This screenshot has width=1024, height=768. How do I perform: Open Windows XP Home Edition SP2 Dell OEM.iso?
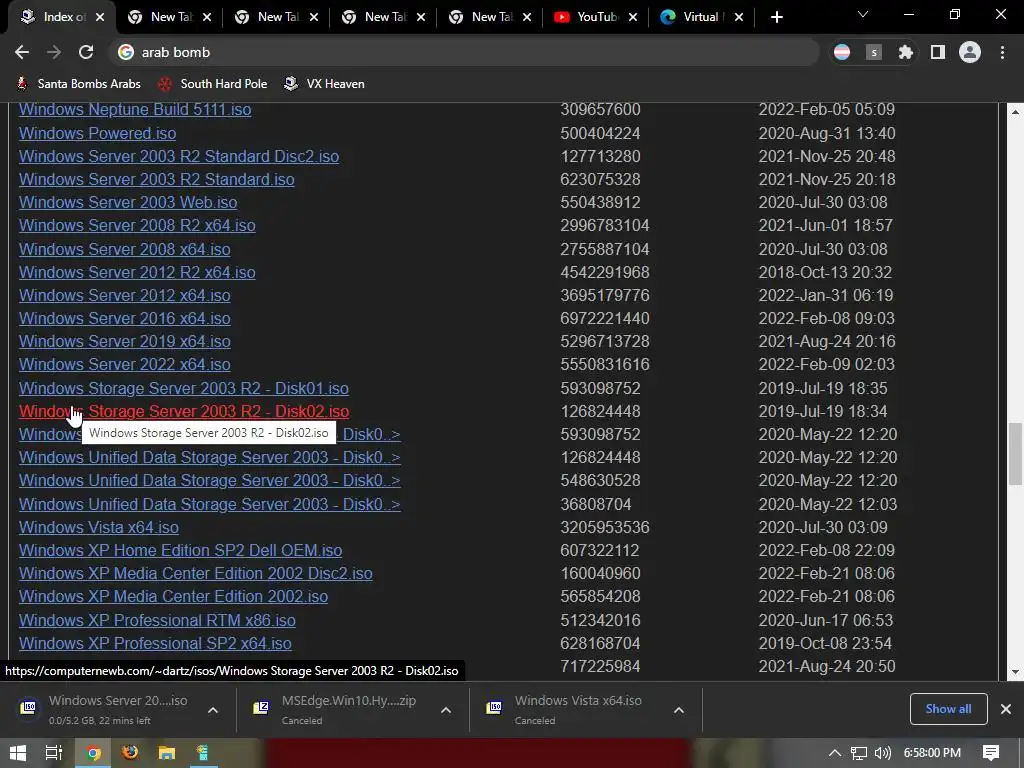[180, 551]
